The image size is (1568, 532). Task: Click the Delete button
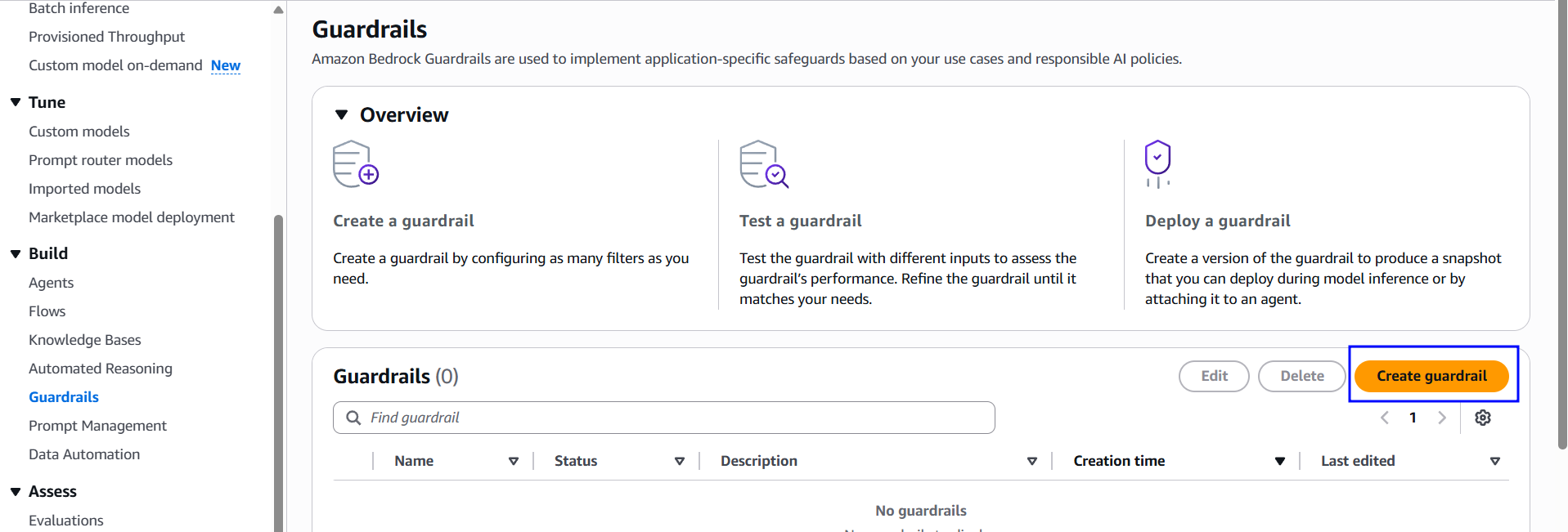[x=1302, y=376]
